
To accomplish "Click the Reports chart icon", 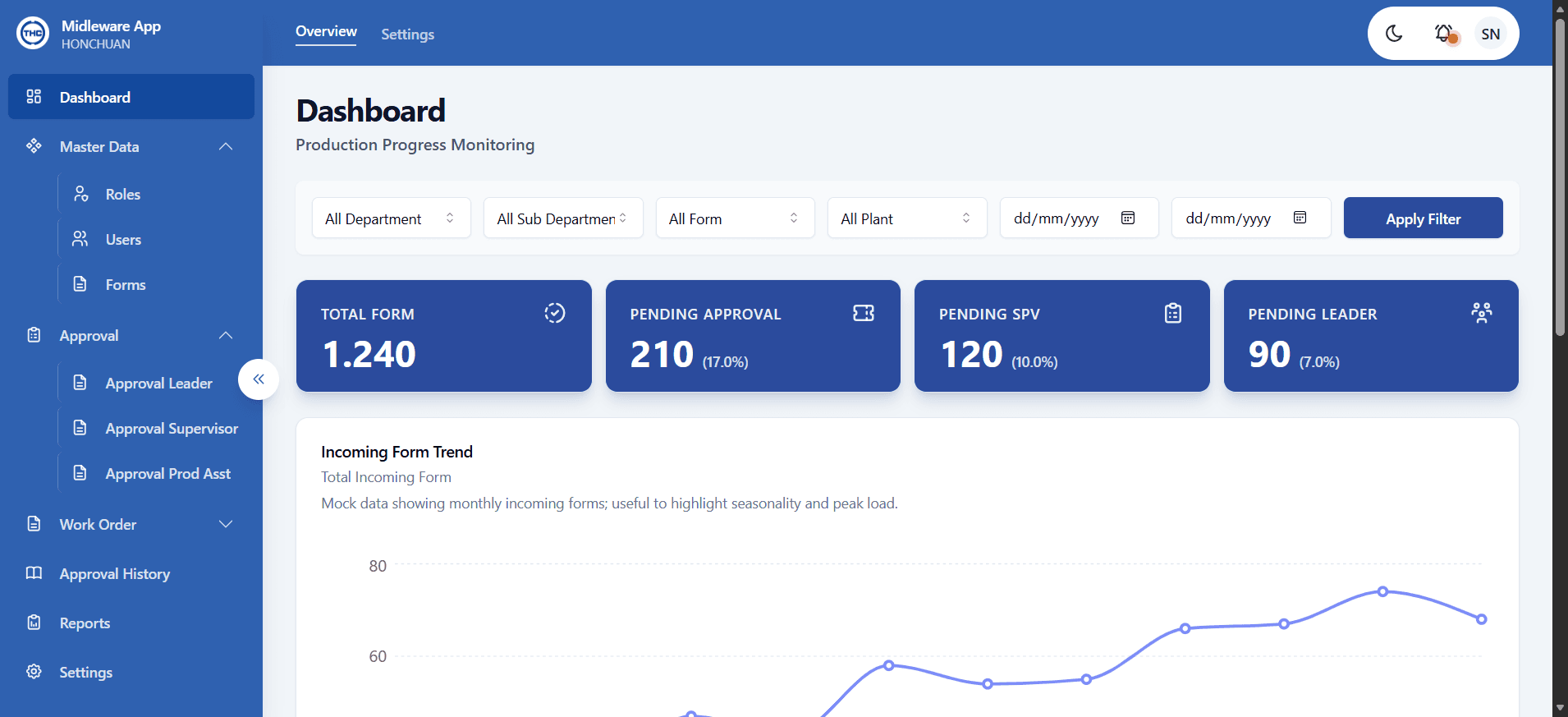I will [34, 623].
